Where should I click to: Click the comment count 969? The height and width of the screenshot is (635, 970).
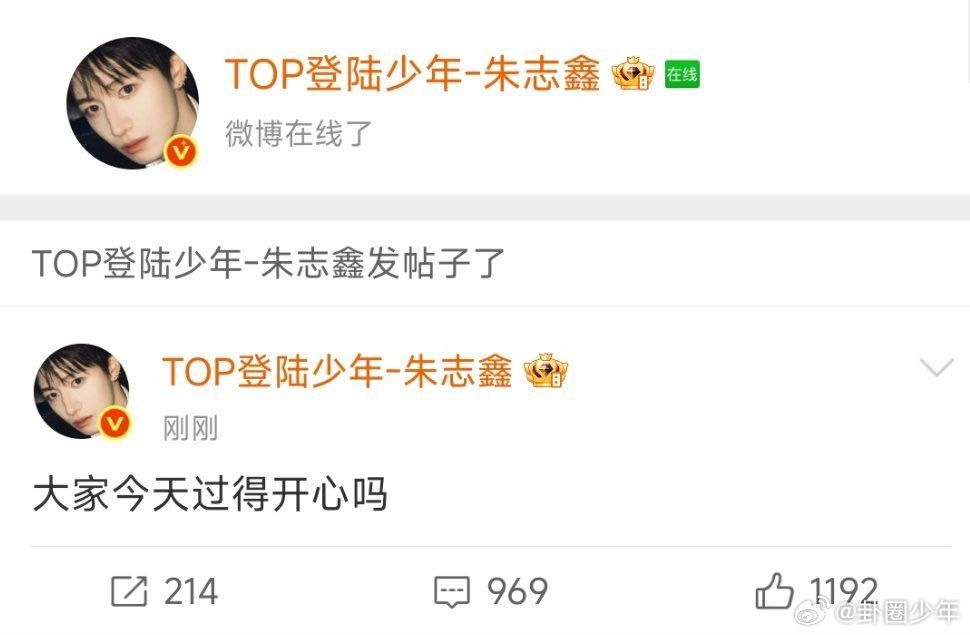coord(517,591)
